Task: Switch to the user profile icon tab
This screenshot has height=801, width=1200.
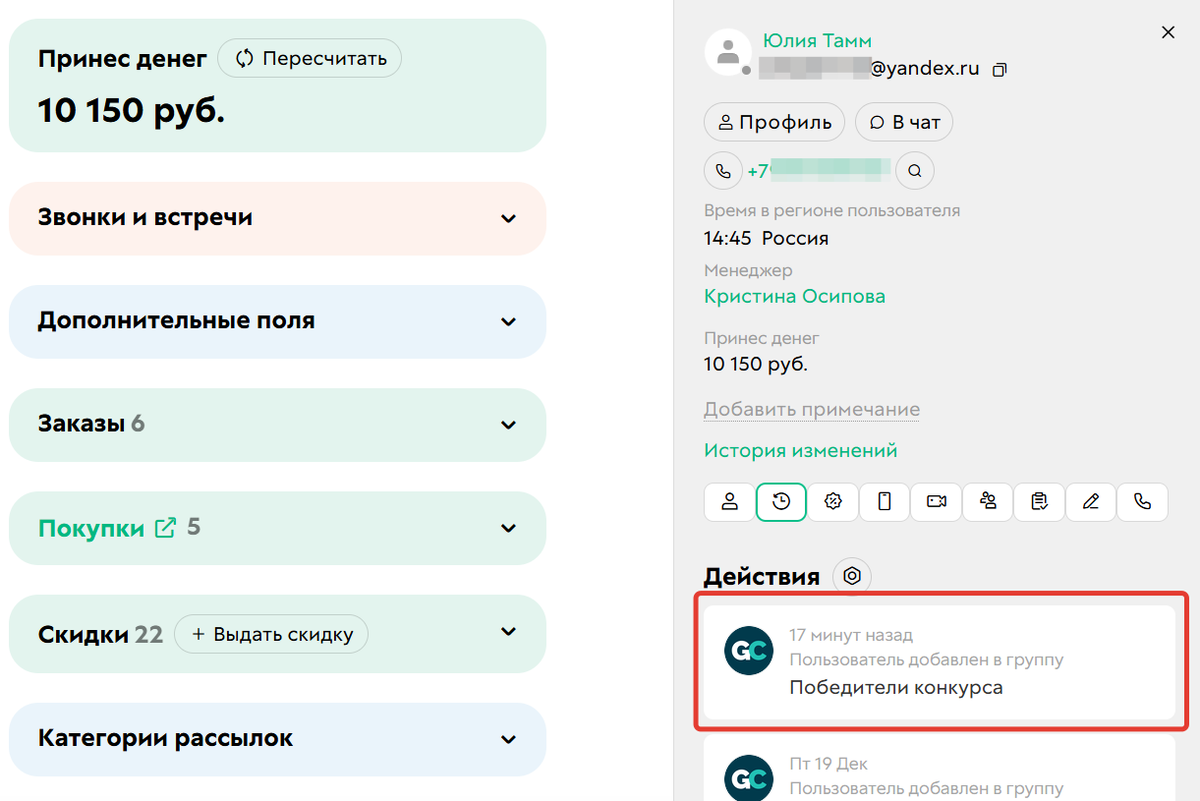Action: point(730,502)
